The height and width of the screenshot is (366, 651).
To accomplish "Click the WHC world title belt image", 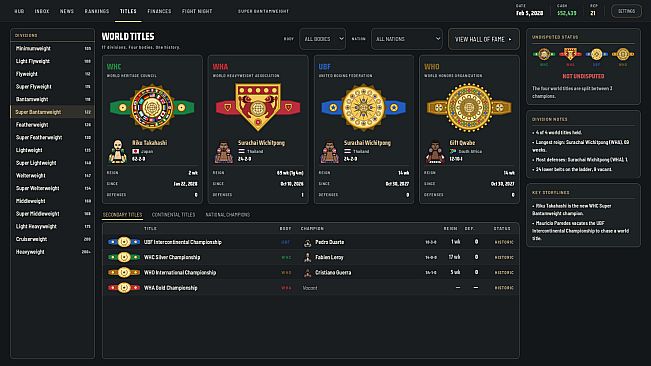I will 152,107.
